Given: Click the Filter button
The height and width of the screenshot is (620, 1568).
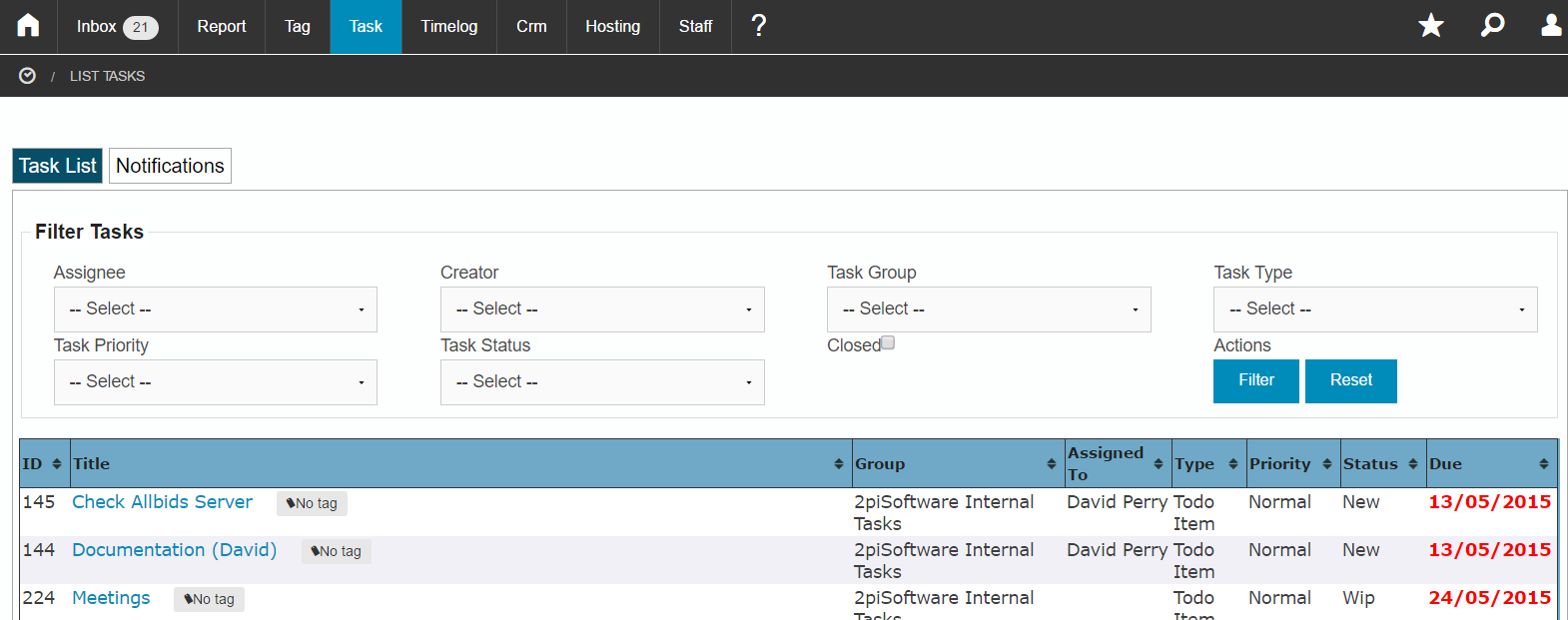Looking at the screenshot, I should point(1256,380).
